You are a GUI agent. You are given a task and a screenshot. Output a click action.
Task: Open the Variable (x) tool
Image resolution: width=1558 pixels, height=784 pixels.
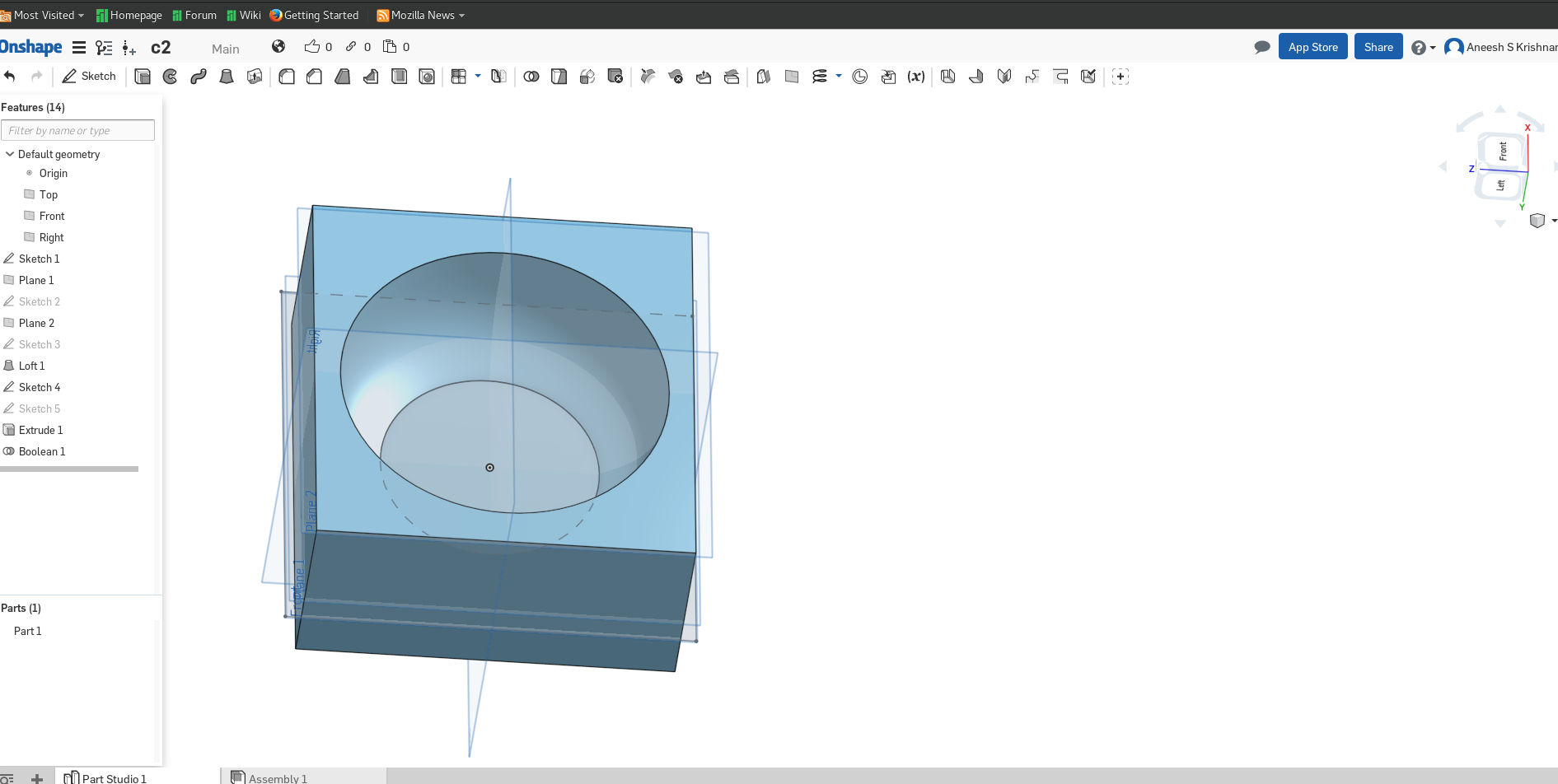point(915,77)
